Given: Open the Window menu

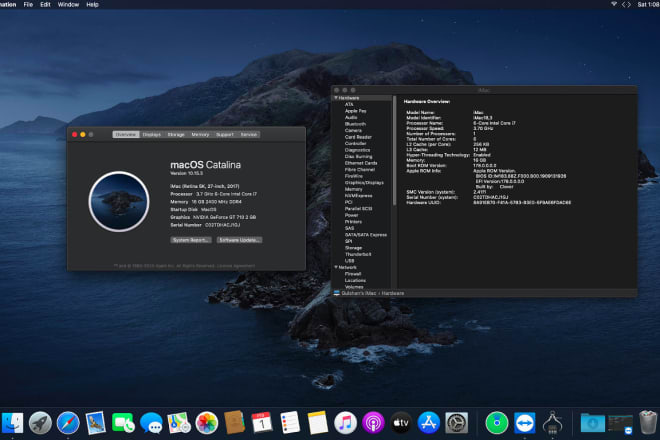Looking at the screenshot, I should click(x=68, y=4).
